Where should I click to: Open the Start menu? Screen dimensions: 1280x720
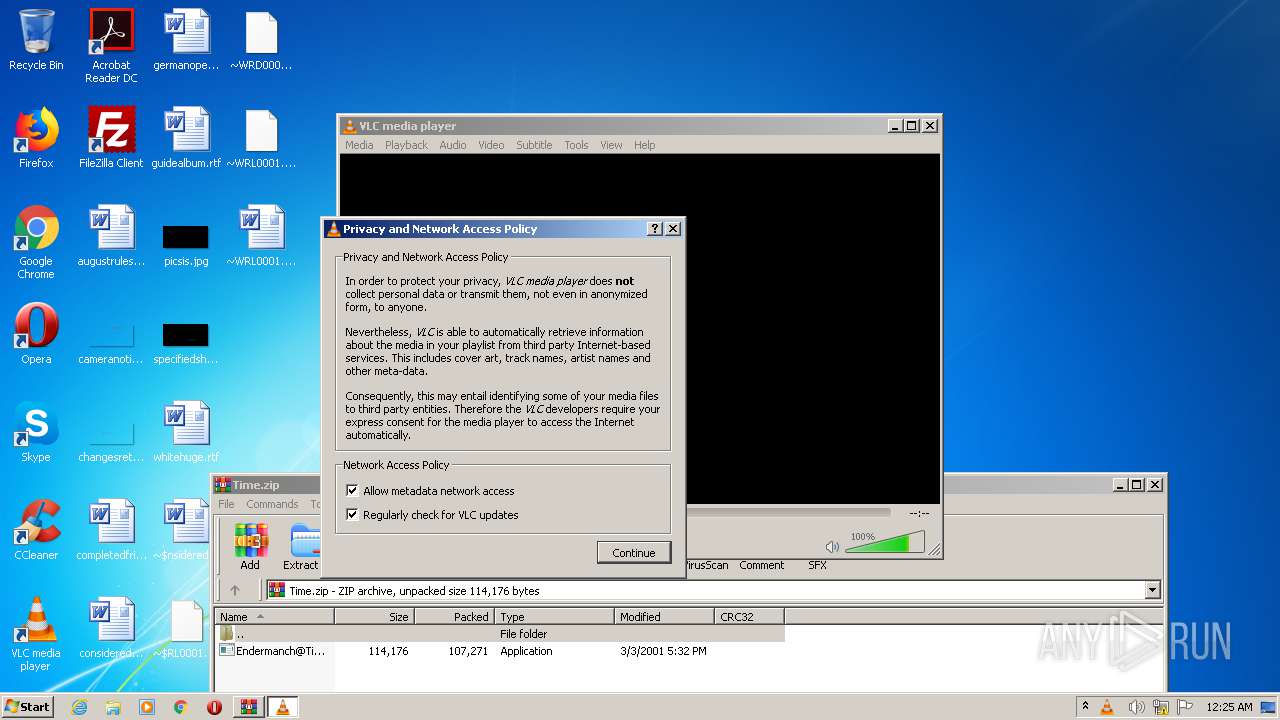click(27, 707)
